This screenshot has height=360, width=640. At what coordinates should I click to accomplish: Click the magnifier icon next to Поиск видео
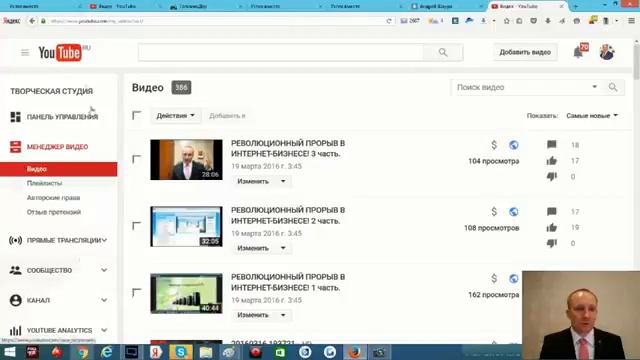[x=613, y=87]
